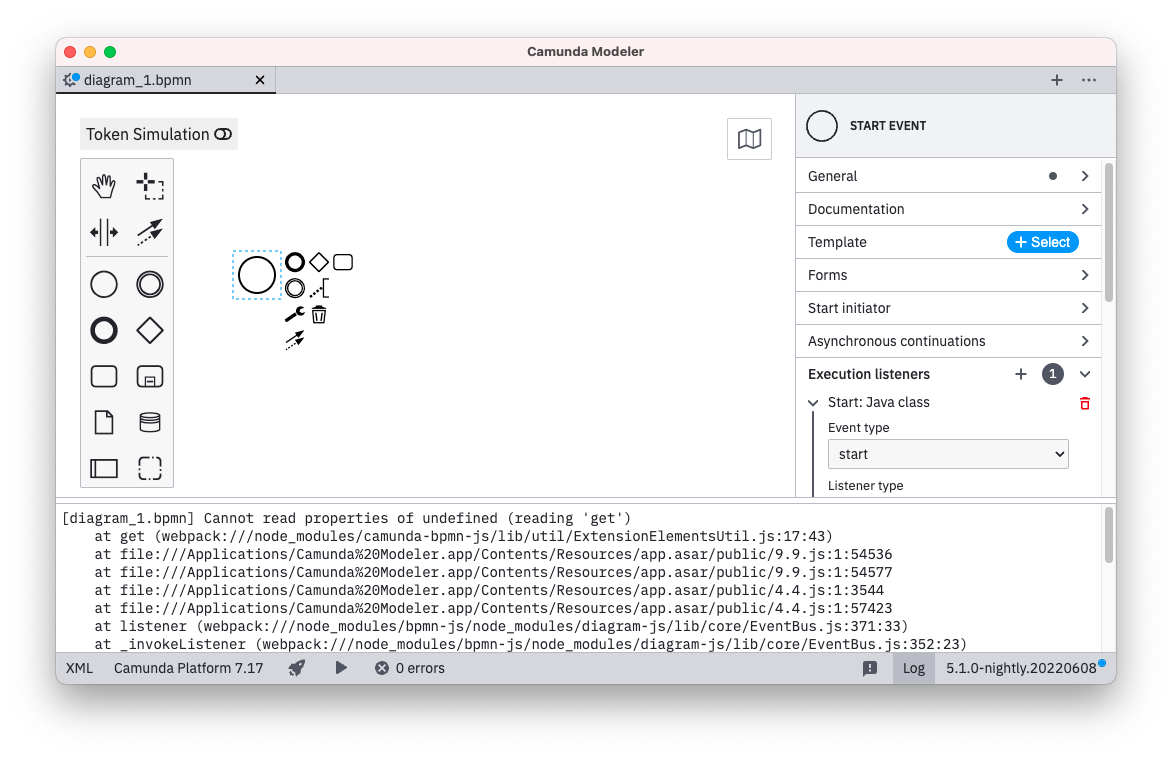1172x758 pixels.
Task: Select the Hand tool in the palette
Action: (104, 185)
